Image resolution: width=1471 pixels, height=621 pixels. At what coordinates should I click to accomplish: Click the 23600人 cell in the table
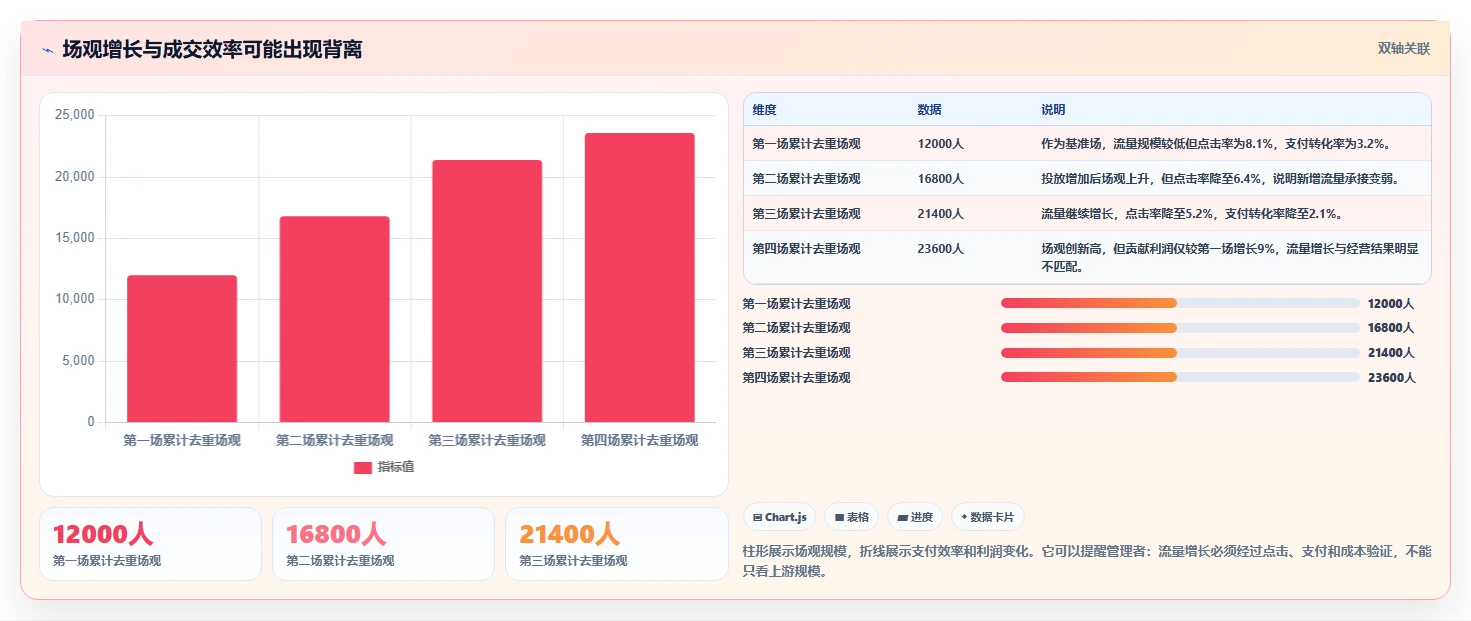point(940,249)
